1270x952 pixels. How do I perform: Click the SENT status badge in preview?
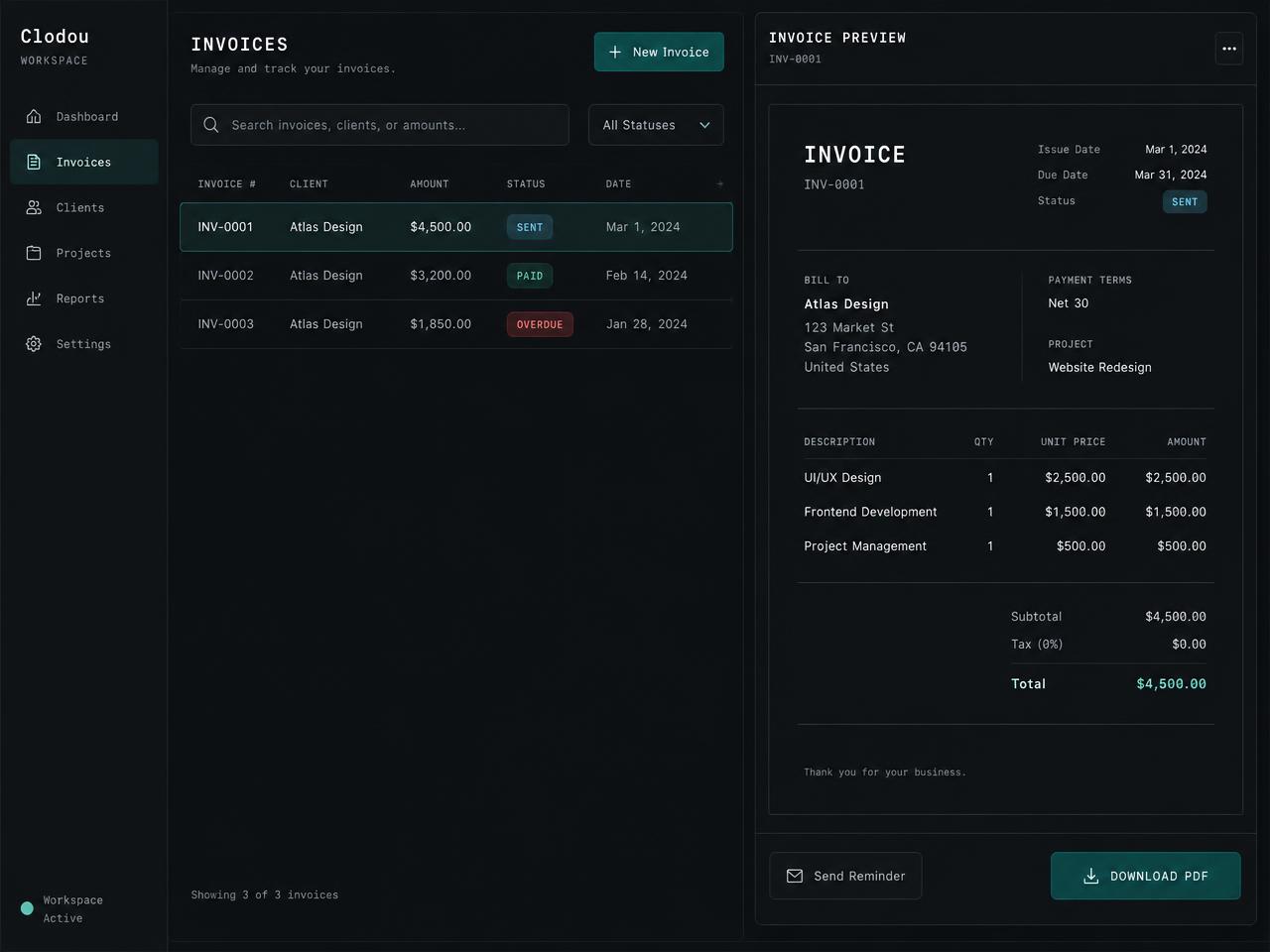tap(1185, 202)
